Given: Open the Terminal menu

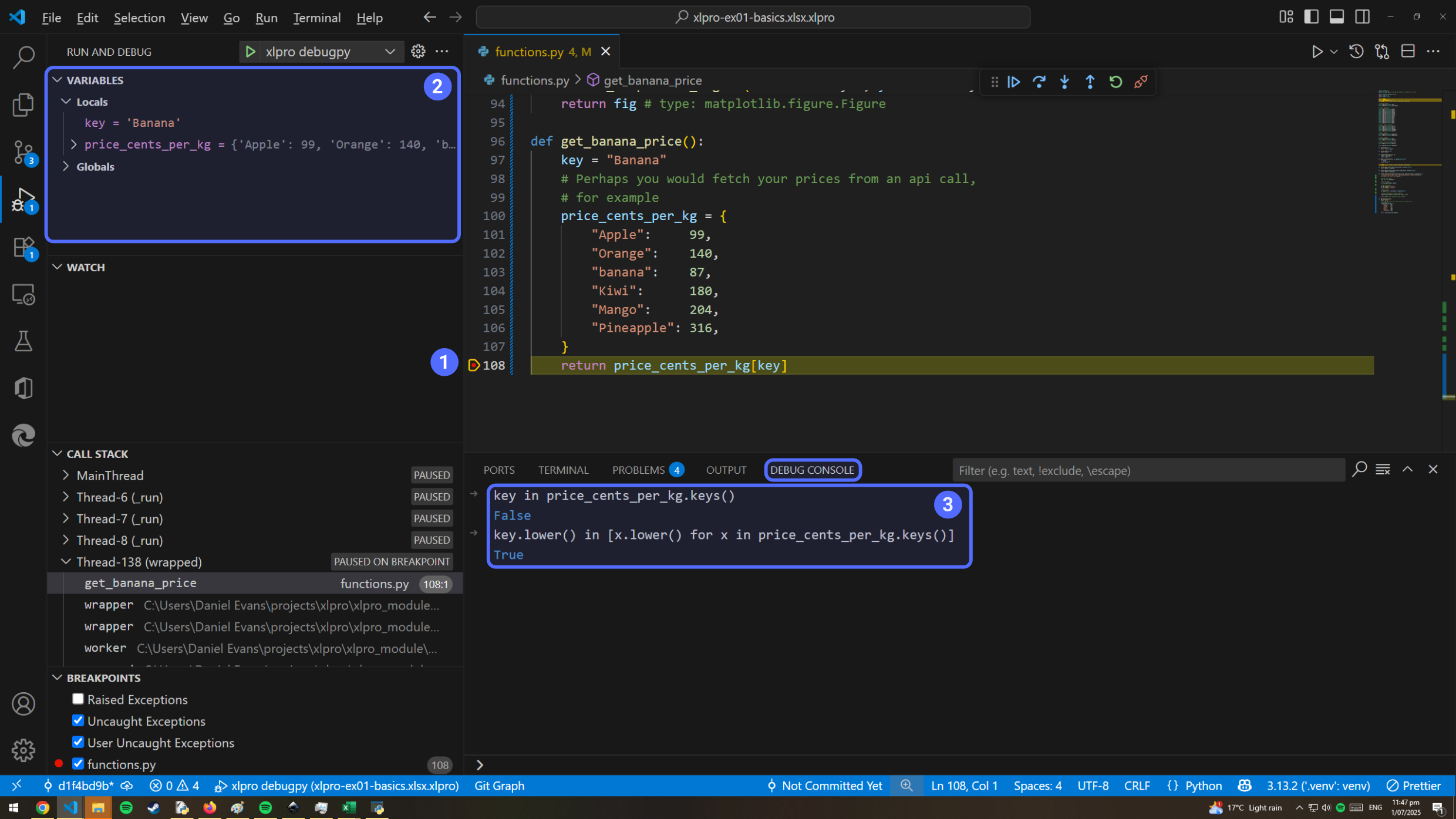Looking at the screenshot, I should click(x=316, y=18).
